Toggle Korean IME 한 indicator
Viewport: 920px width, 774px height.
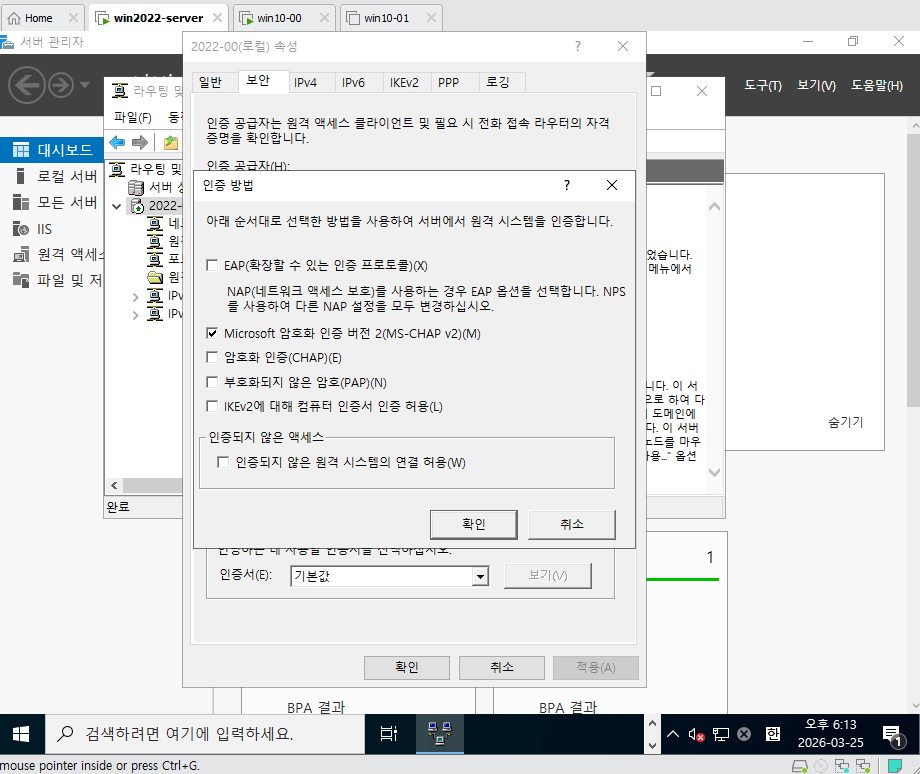click(773, 734)
